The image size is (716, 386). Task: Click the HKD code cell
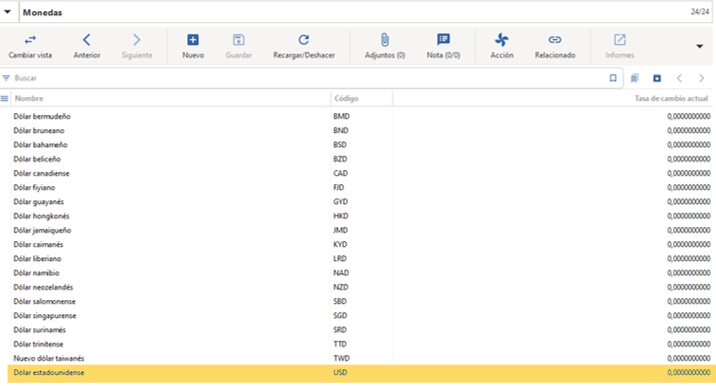[341, 216]
